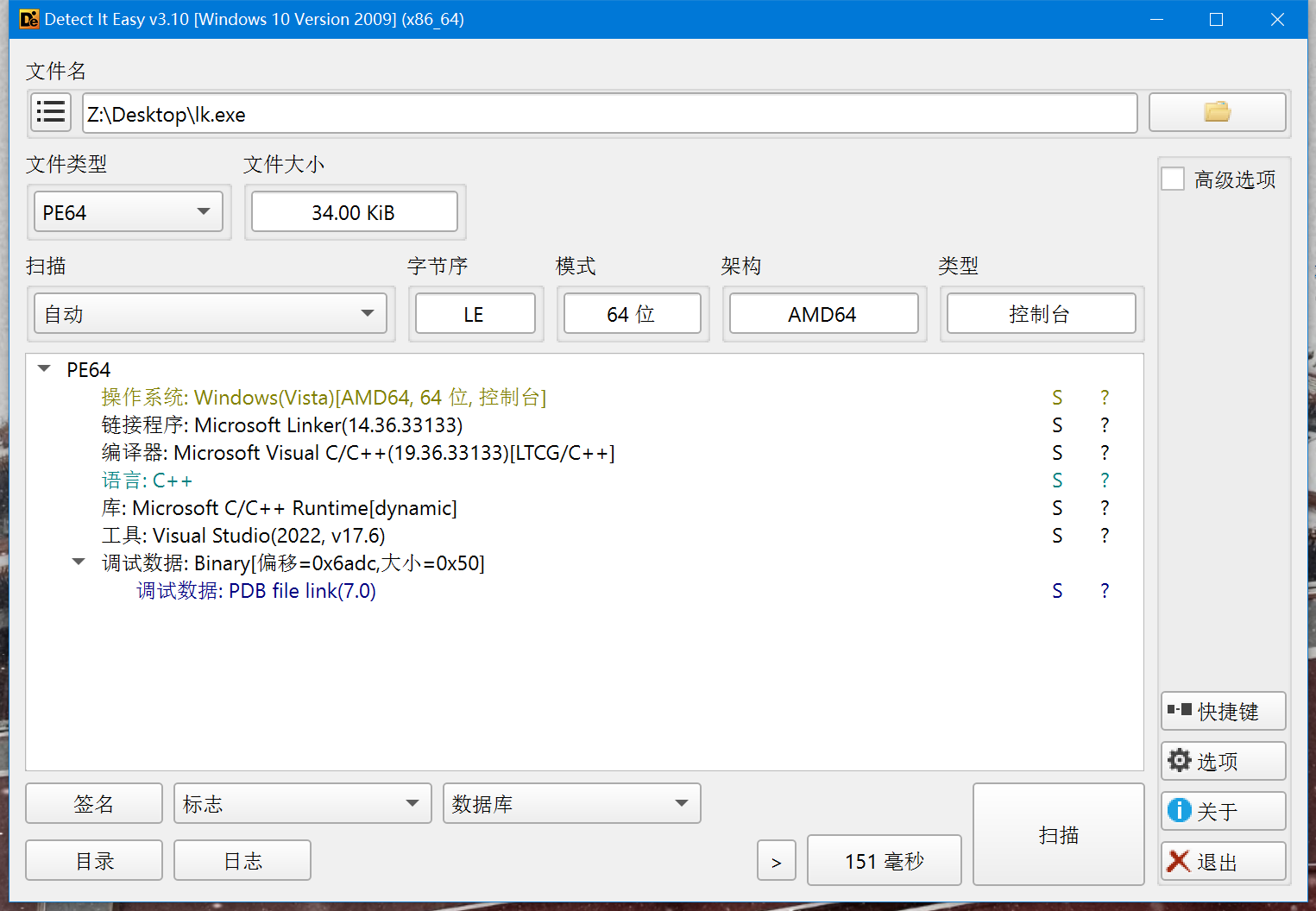Open the 标志 flags dropdown

[x=303, y=803]
